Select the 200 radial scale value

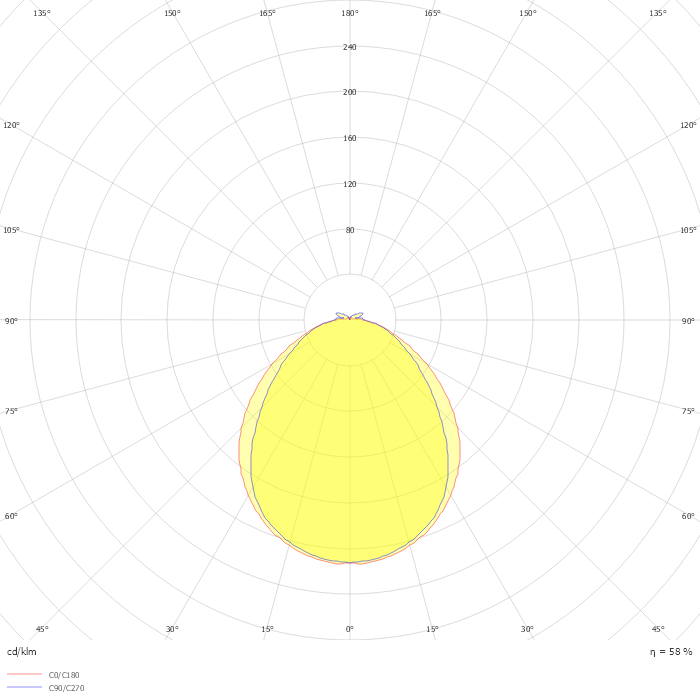(x=350, y=92)
